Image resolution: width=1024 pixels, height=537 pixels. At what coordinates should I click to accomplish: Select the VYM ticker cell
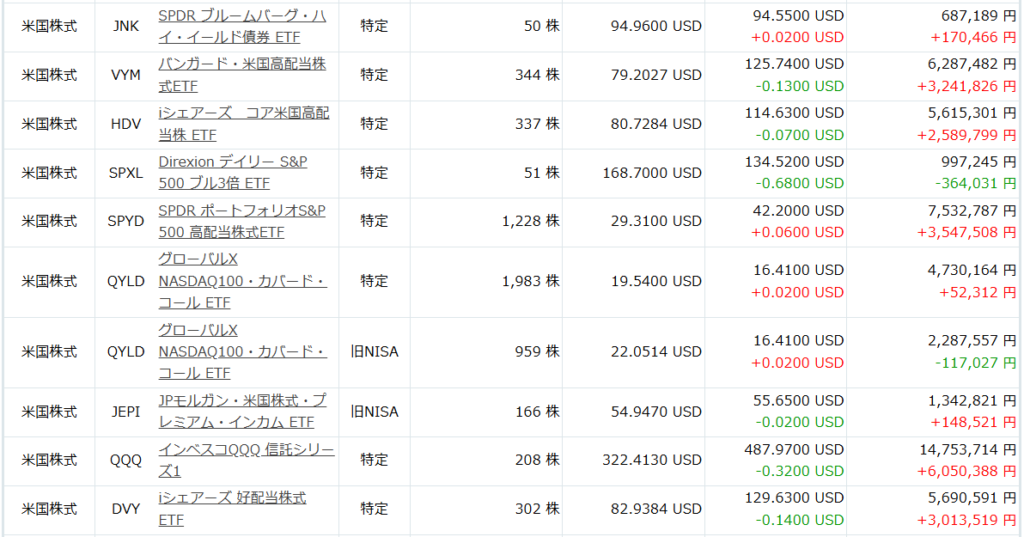125,75
